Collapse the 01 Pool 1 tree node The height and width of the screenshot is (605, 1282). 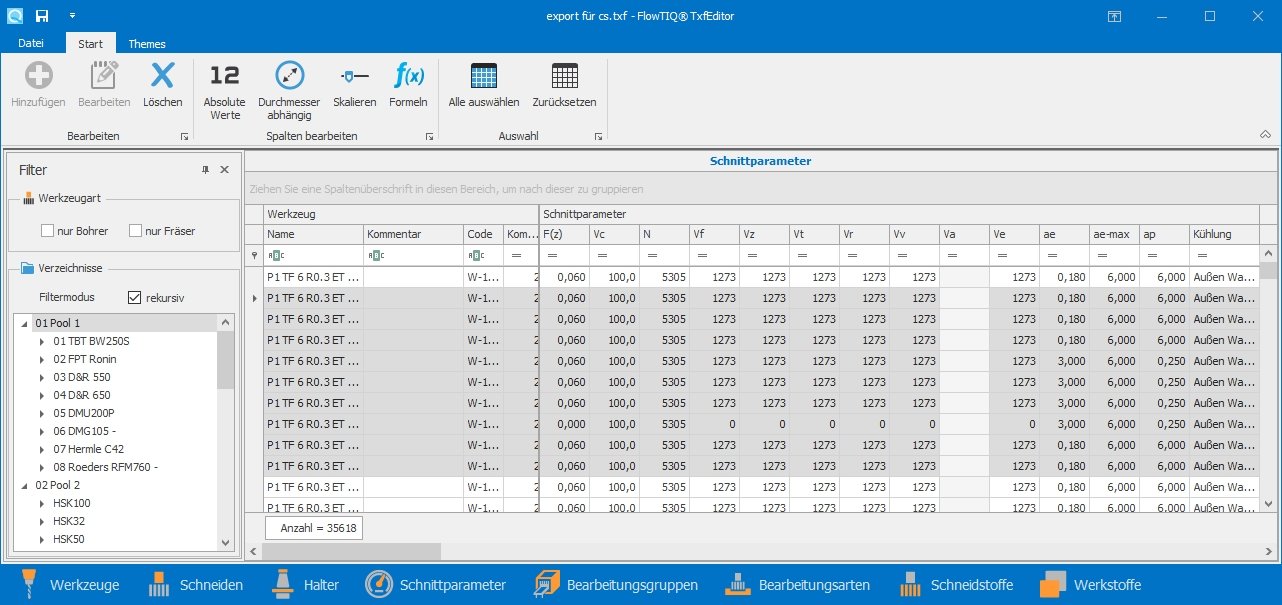24,324
